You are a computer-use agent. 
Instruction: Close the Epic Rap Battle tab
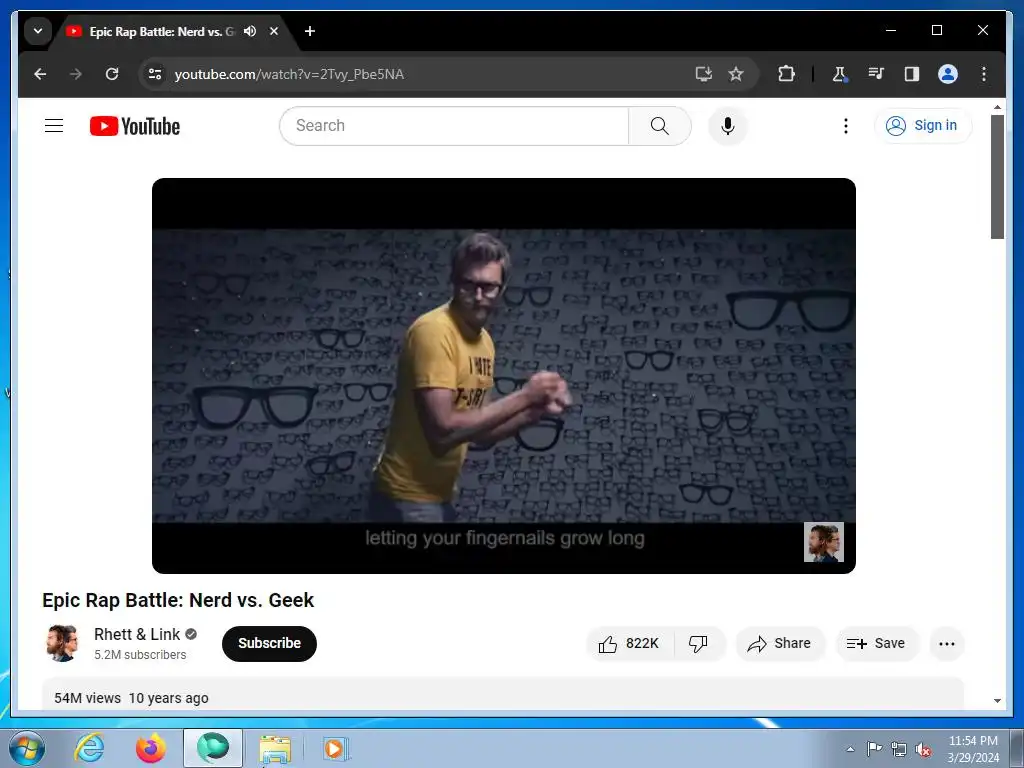[x=274, y=31]
